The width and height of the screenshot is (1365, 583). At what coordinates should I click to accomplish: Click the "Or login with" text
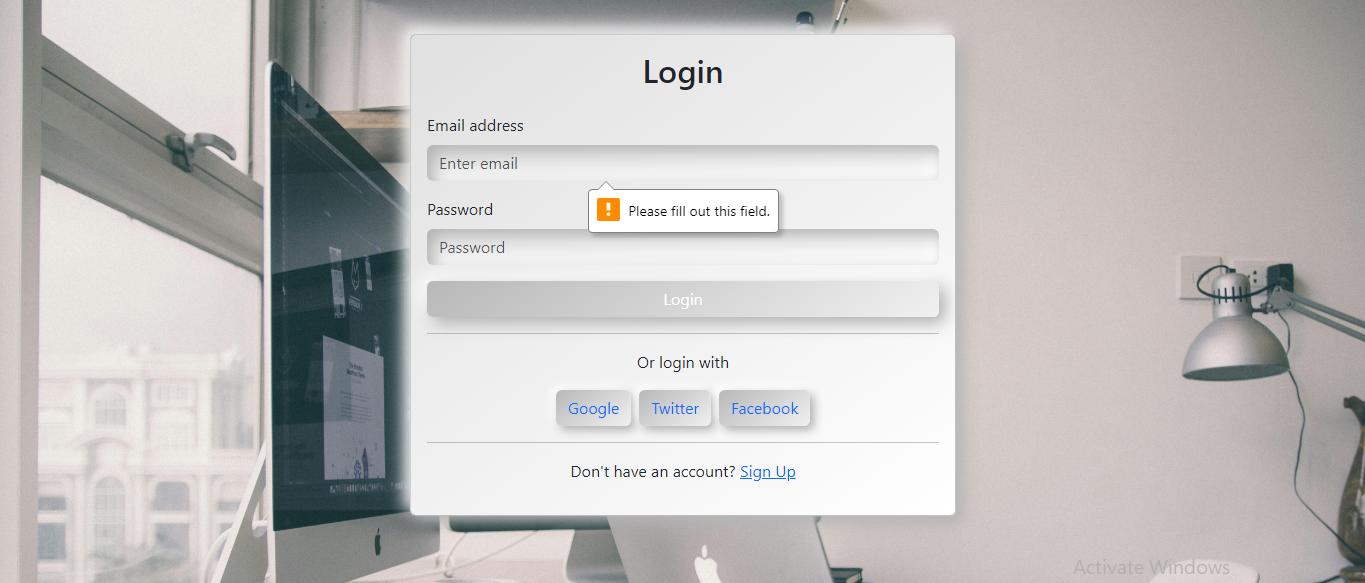coord(683,362)
